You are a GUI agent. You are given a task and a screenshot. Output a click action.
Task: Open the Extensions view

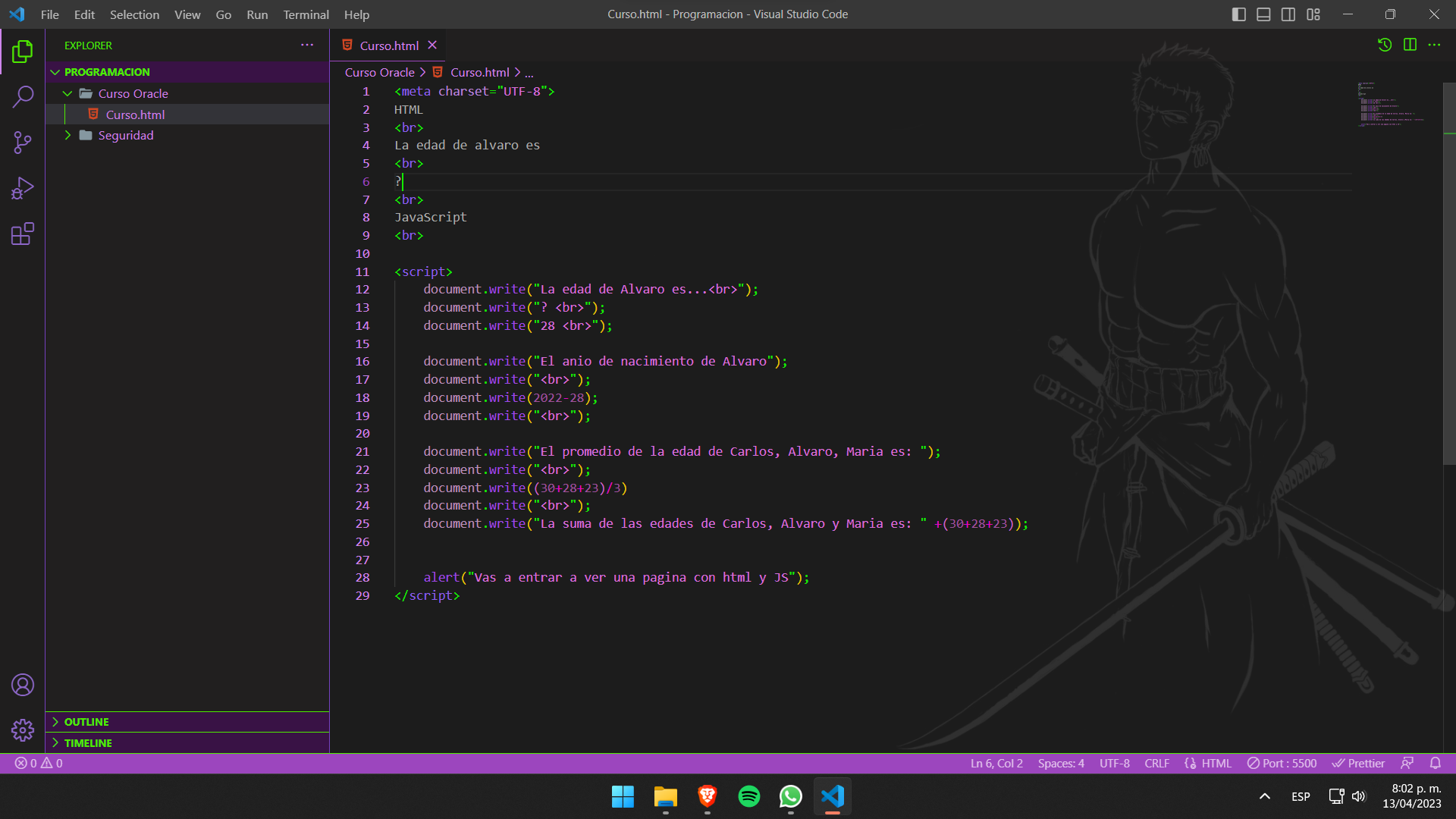pyautogui.click(x=23, y=234)
